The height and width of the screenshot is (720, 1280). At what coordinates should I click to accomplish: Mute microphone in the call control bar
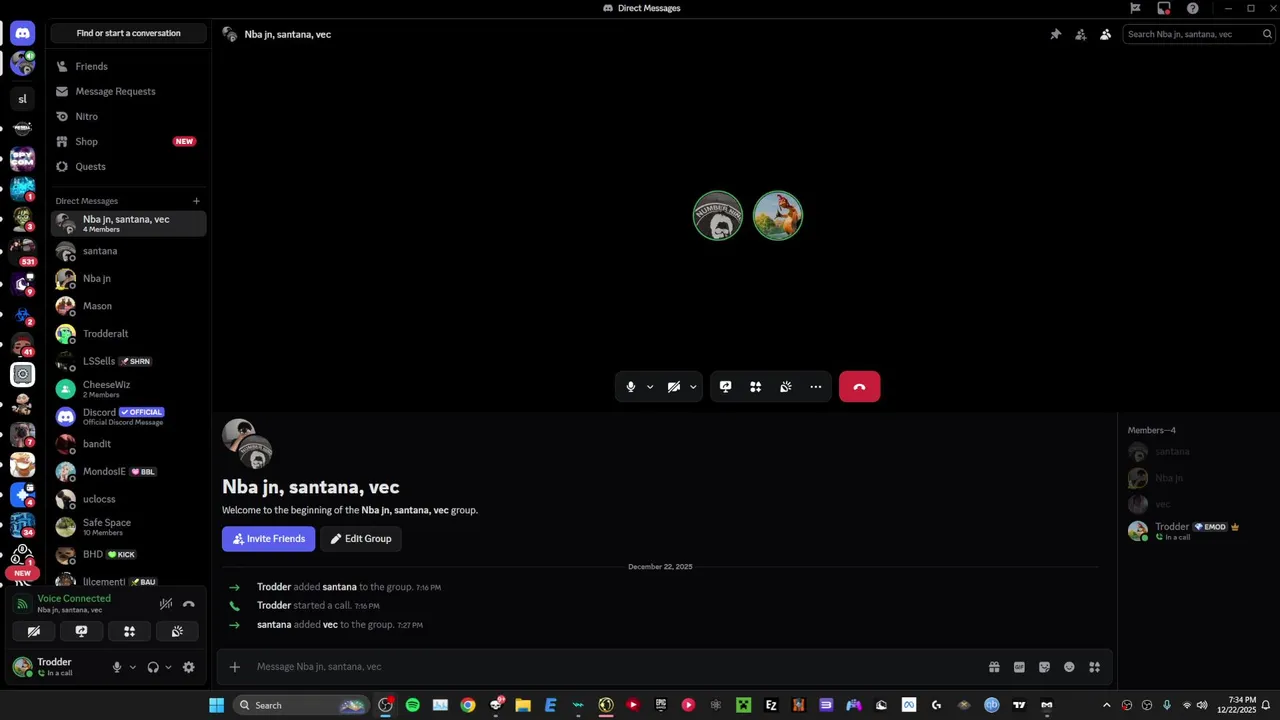[630, 387]
